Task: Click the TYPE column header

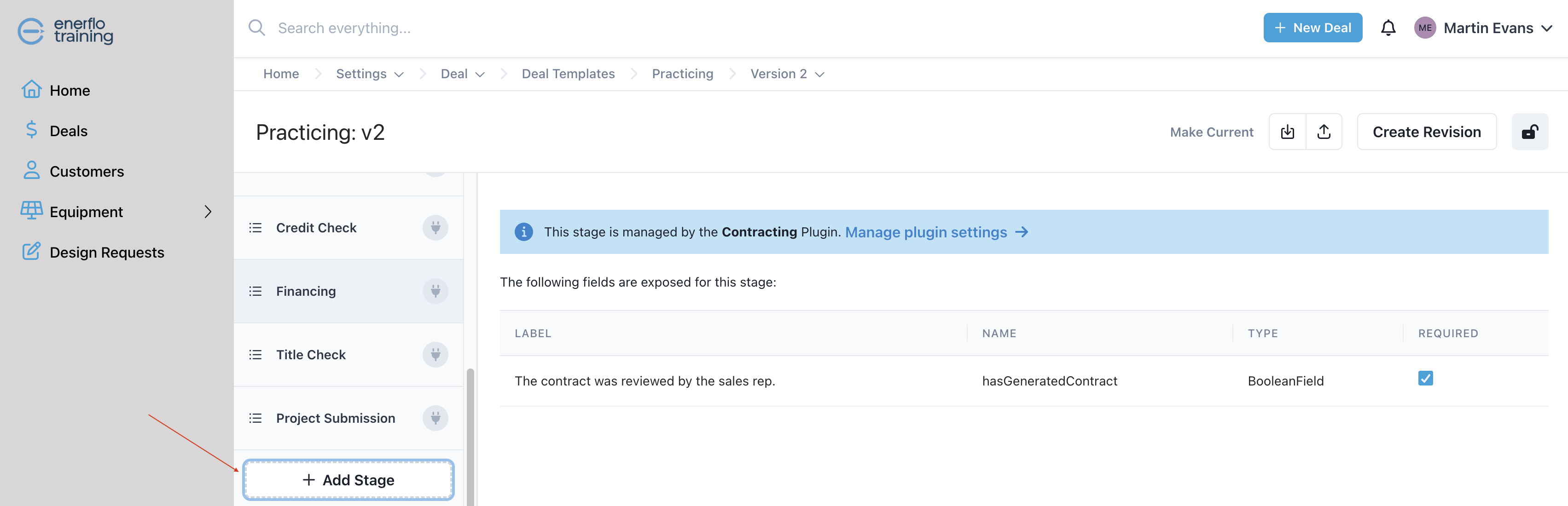Action: (x=1262, y=333)
